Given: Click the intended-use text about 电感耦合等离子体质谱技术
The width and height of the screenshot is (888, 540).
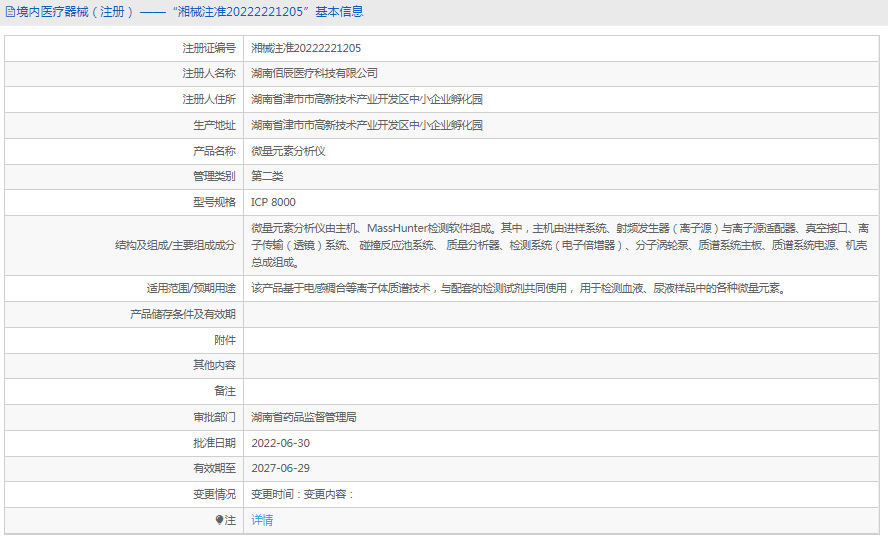Looking at the screenshot, I should [x=519, y=288].
